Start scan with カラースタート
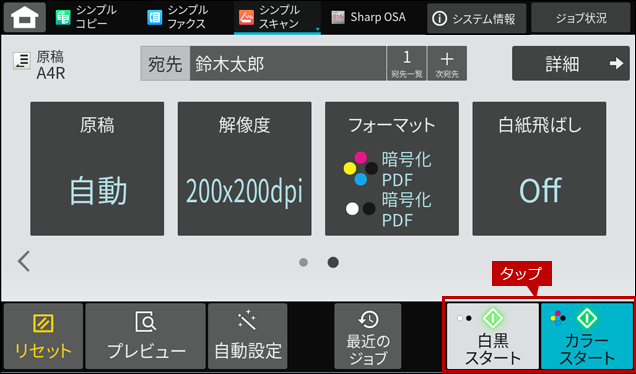Viewport: 636px width, 374px height. [x=587, y=336]
